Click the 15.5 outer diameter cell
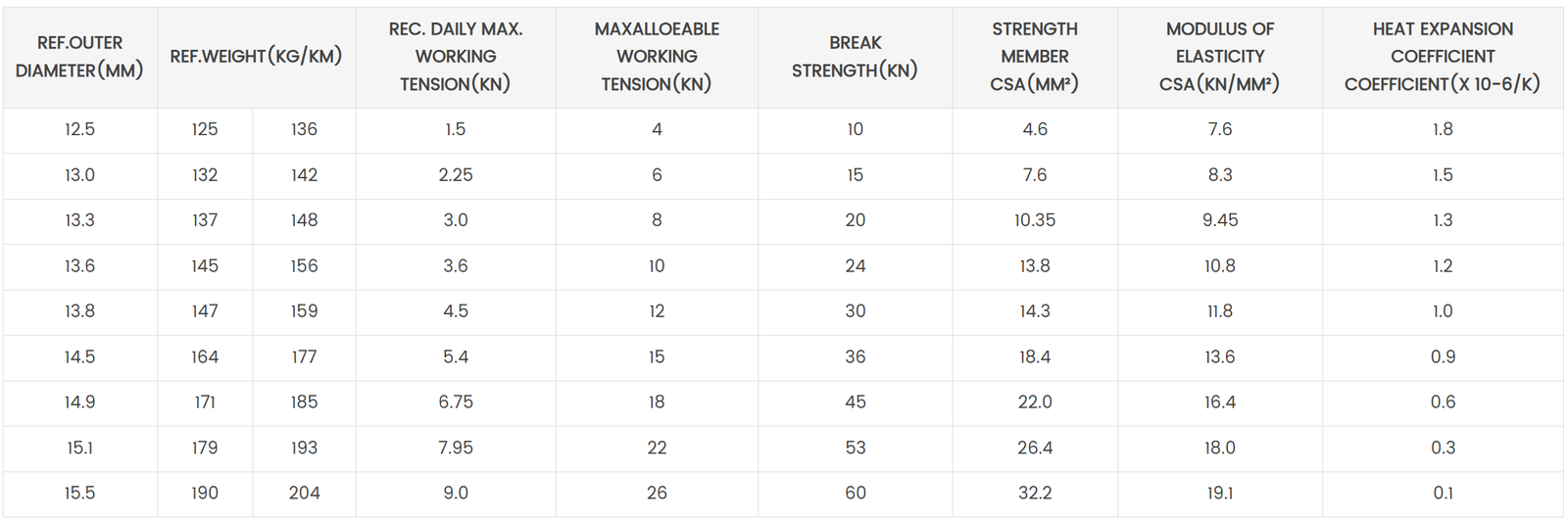The height and width of the screenshot is (520, 1568). [x=79, y=494]
